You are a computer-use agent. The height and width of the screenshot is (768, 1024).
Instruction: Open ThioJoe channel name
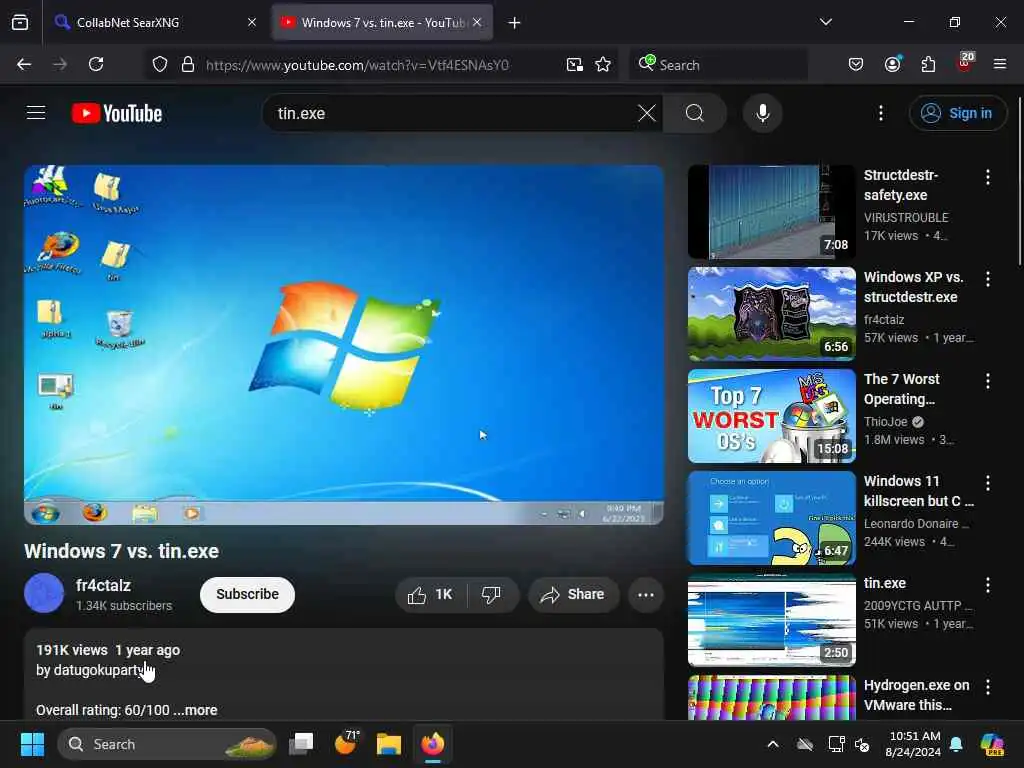pyautogui.click(x=885, y=422)
